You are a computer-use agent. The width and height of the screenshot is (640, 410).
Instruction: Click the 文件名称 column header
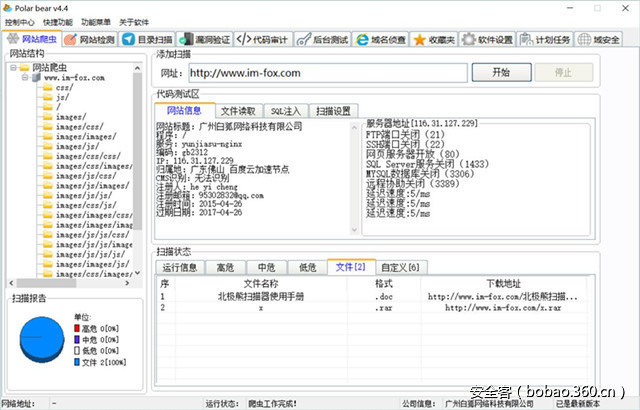point(261,284)
